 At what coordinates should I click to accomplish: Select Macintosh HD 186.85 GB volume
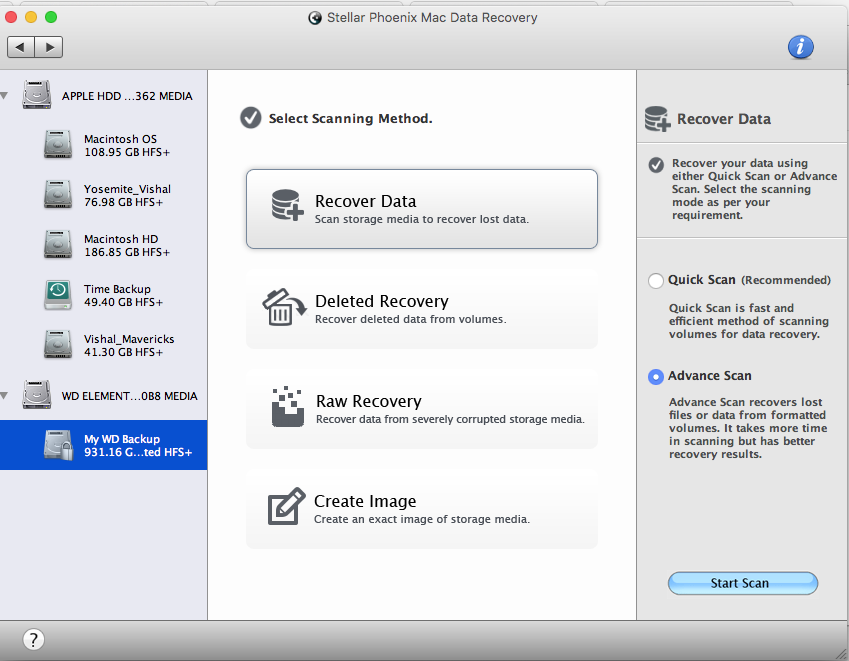(x=103, y=245)
